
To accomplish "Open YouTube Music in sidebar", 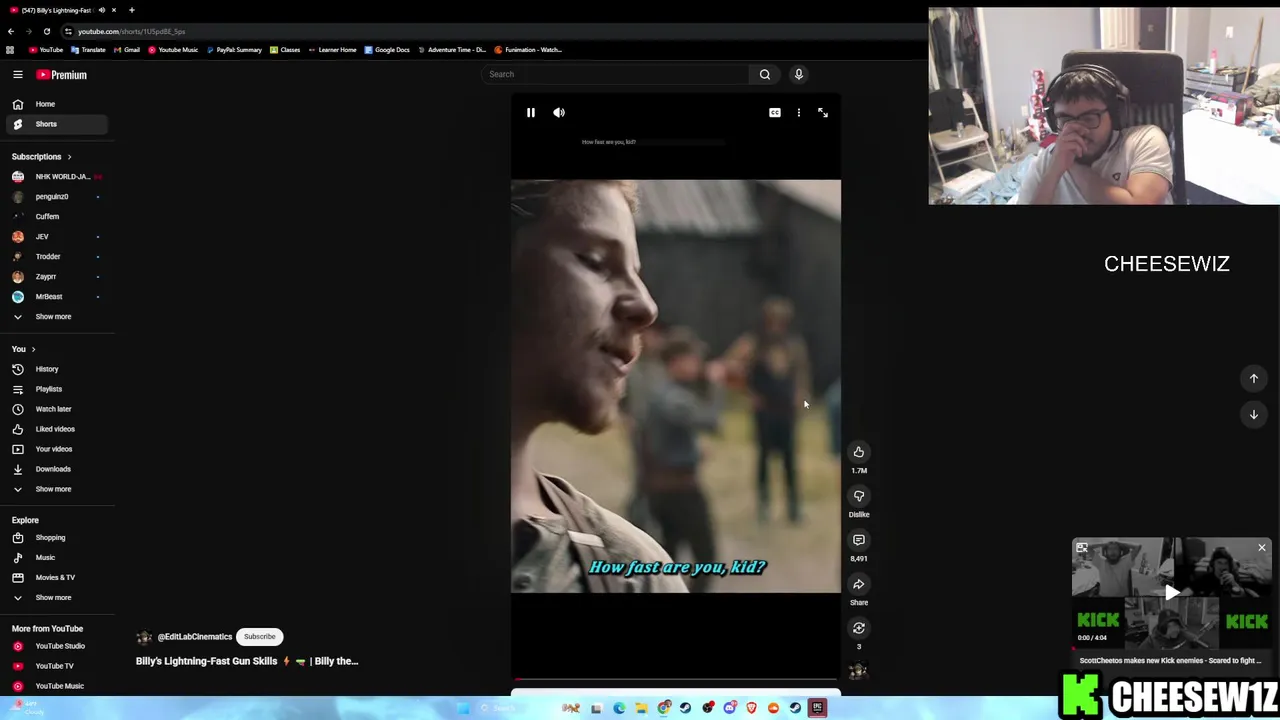I will pyautogui.click(x=57, y=686).
